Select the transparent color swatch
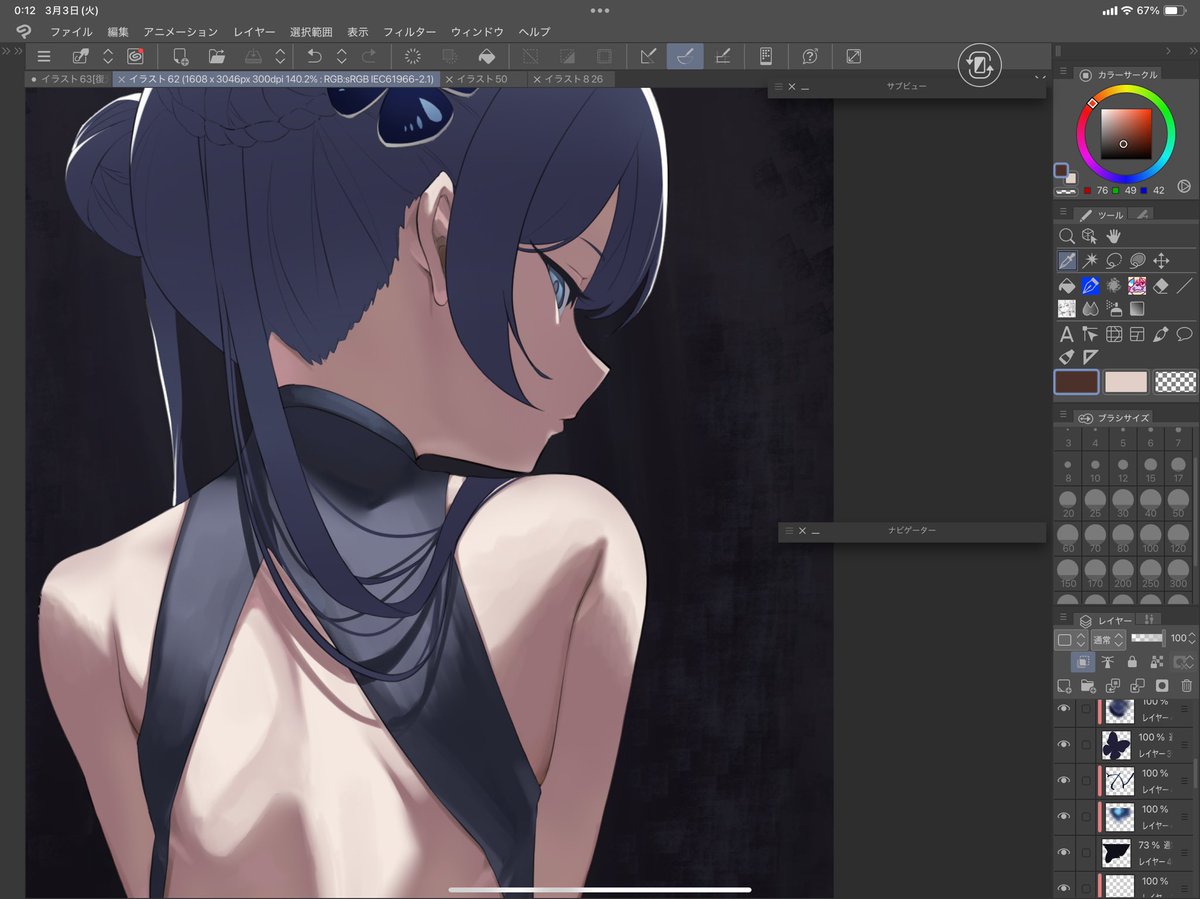The height and width of the screenshot is (899, 1200). [1175, 381]
